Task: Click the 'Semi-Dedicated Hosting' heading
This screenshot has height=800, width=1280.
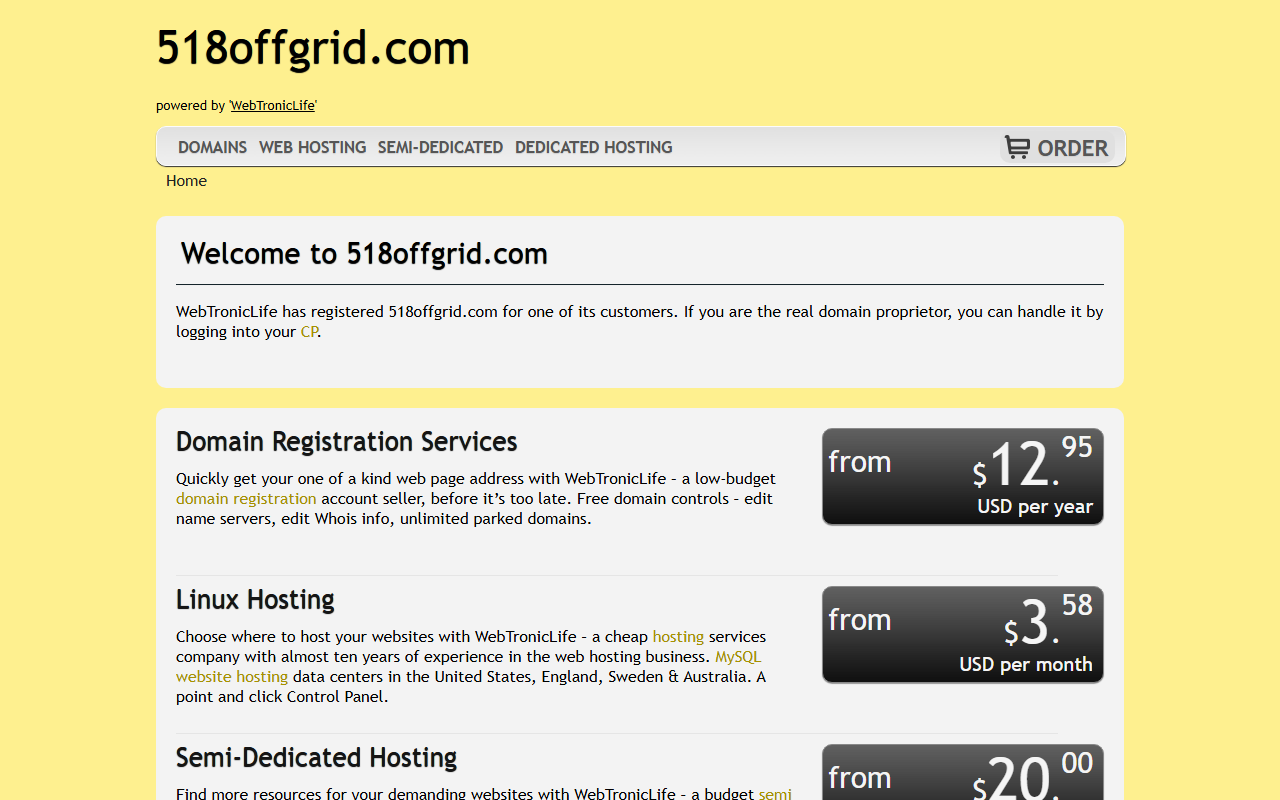Action: coord(316,757)
